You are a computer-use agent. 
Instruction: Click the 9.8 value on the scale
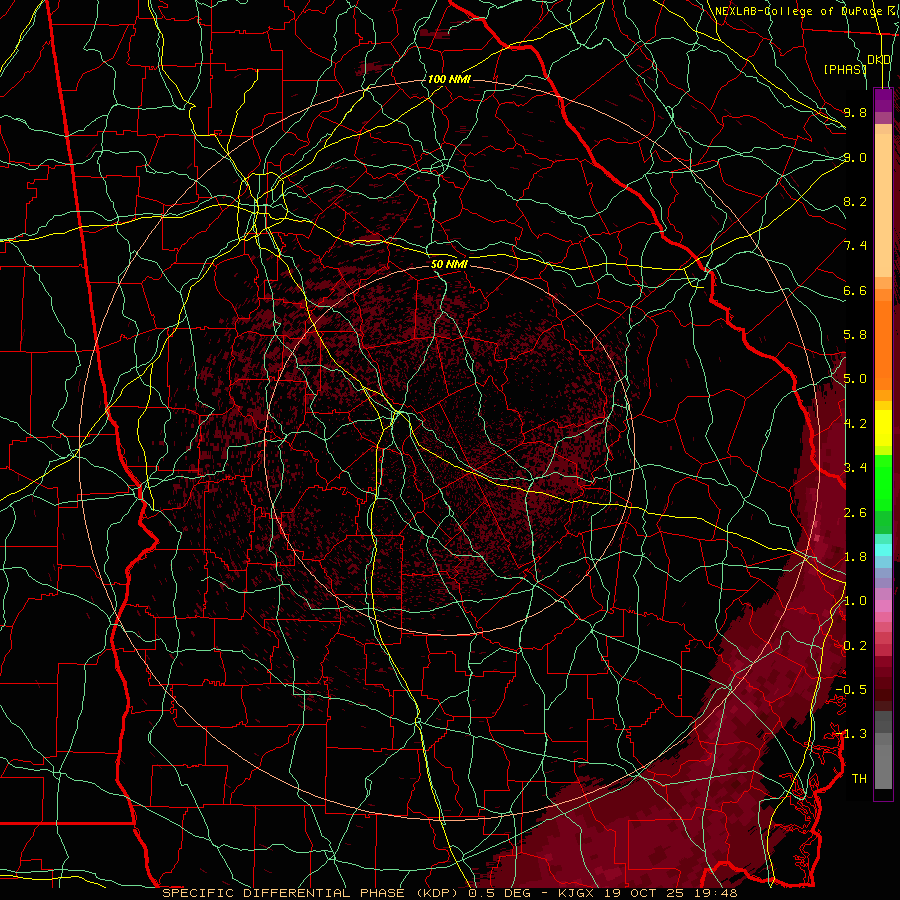click(855, 112)
